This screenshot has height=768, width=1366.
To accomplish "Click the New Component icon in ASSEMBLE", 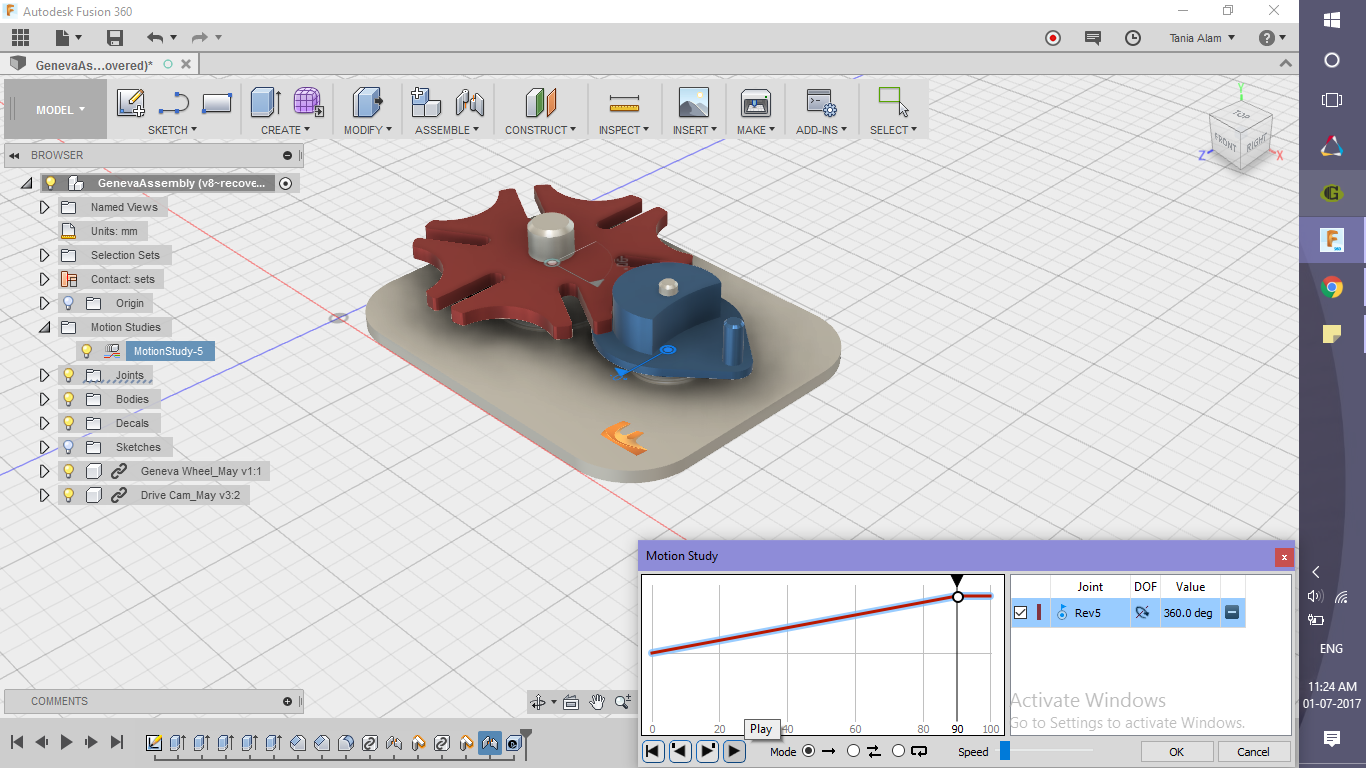I will click(x=426, y=103).
